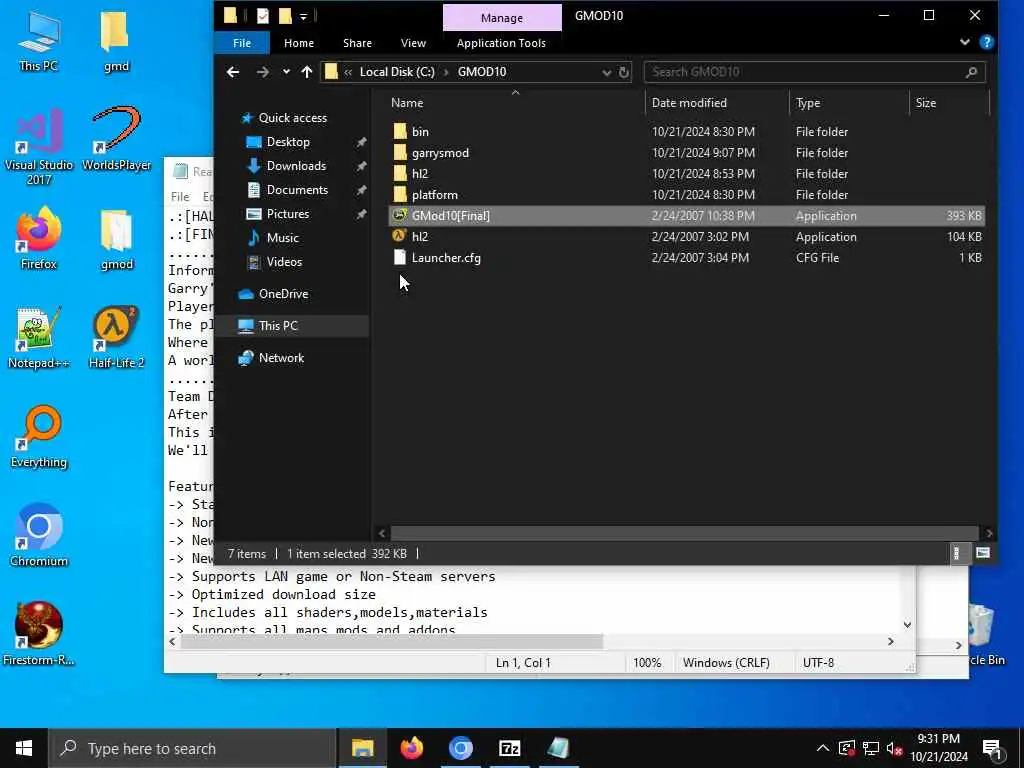
Task: Open Downloads in navigation pane
Action: coord(296,166)
